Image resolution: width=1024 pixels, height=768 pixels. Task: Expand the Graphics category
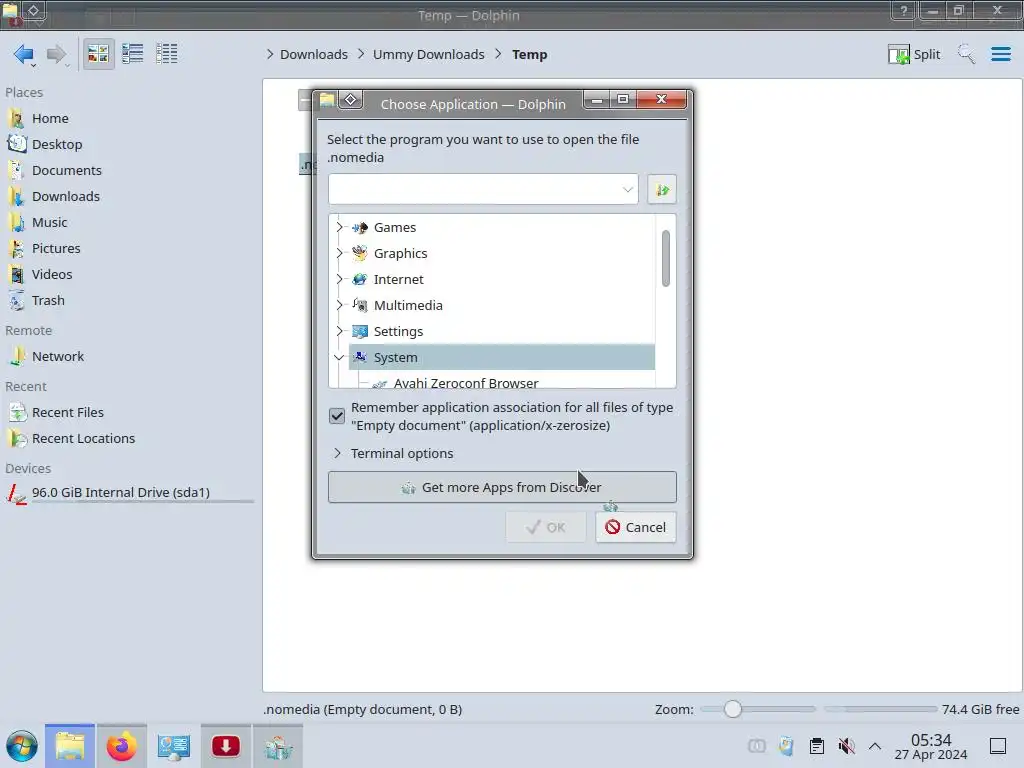pyautogui.click(x=339, y=253)
